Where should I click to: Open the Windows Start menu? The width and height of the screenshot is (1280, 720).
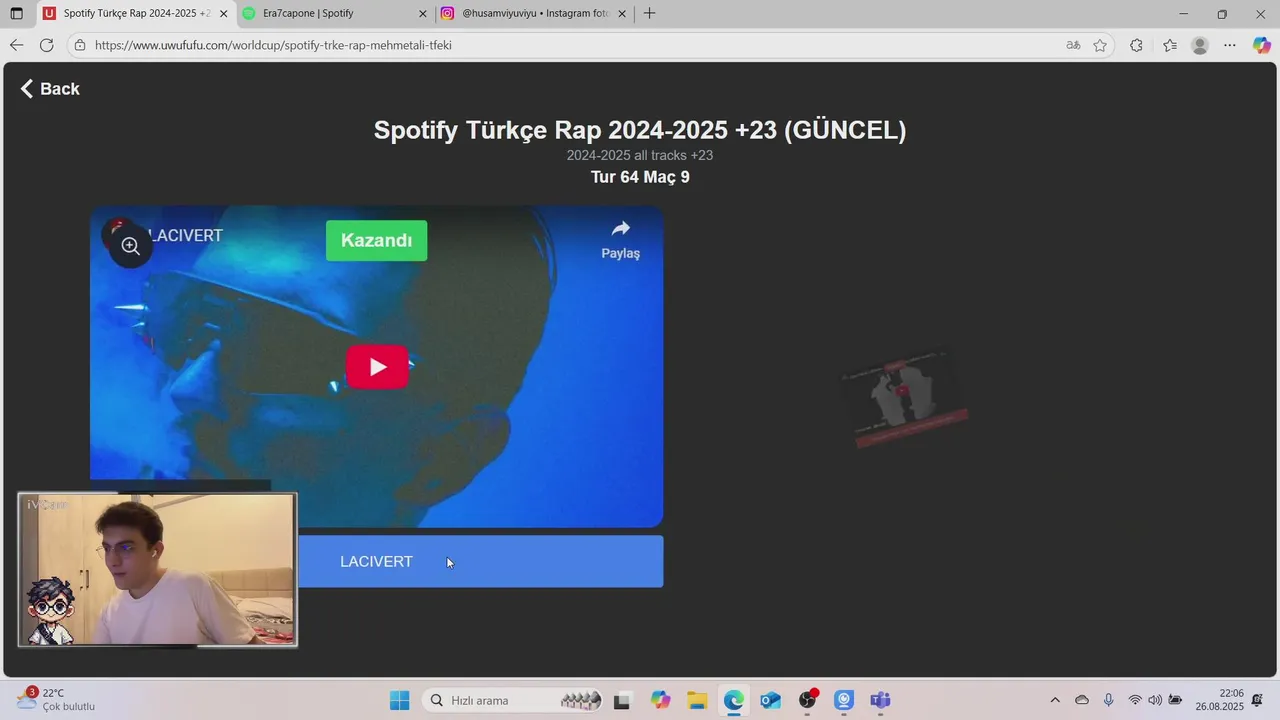point(399,700)
